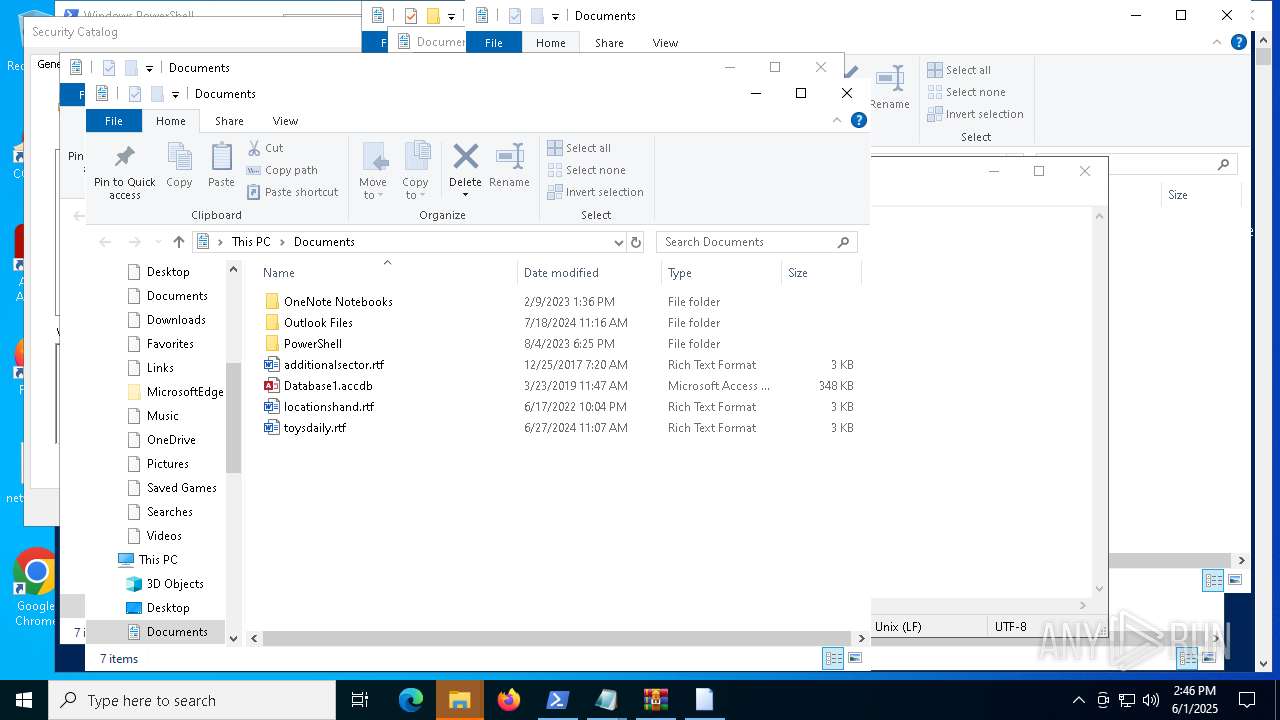
Task: Open PowerShell from taskbar
Action: (x=558, y=700)
